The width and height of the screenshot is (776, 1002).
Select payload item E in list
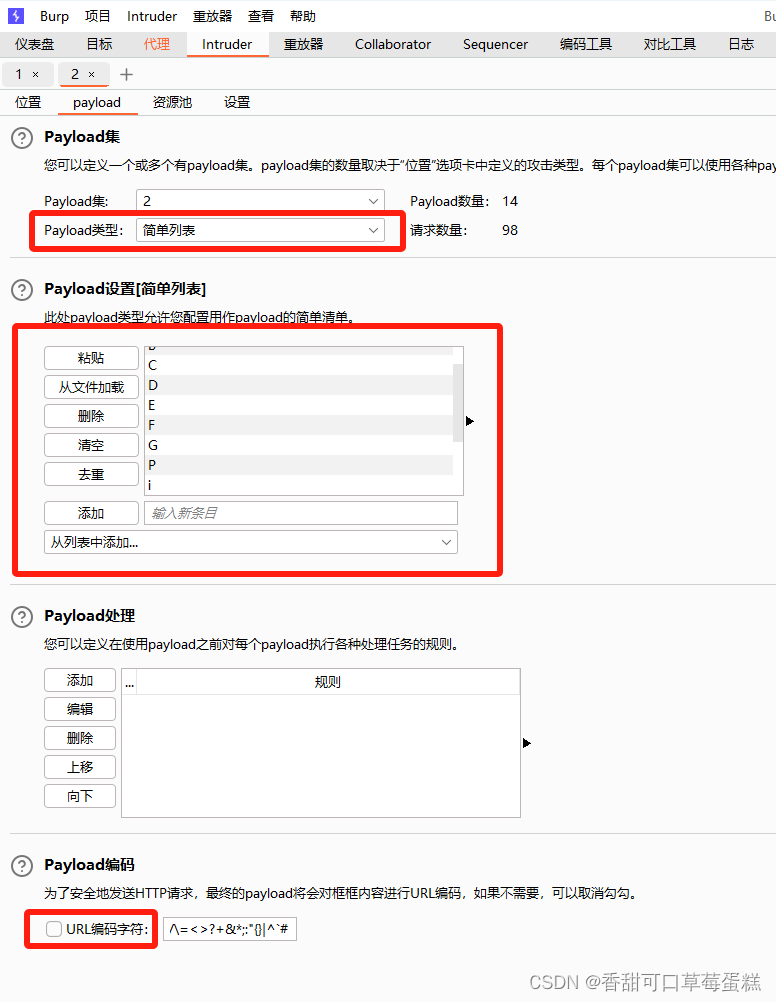tap(299, 405)
